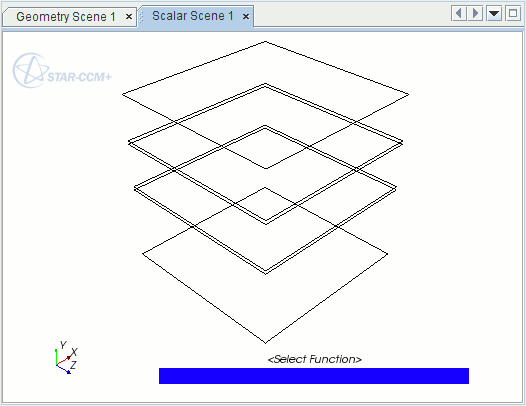Click the blue Z axis label
526x406 pixels.
[x=73, y=365]
